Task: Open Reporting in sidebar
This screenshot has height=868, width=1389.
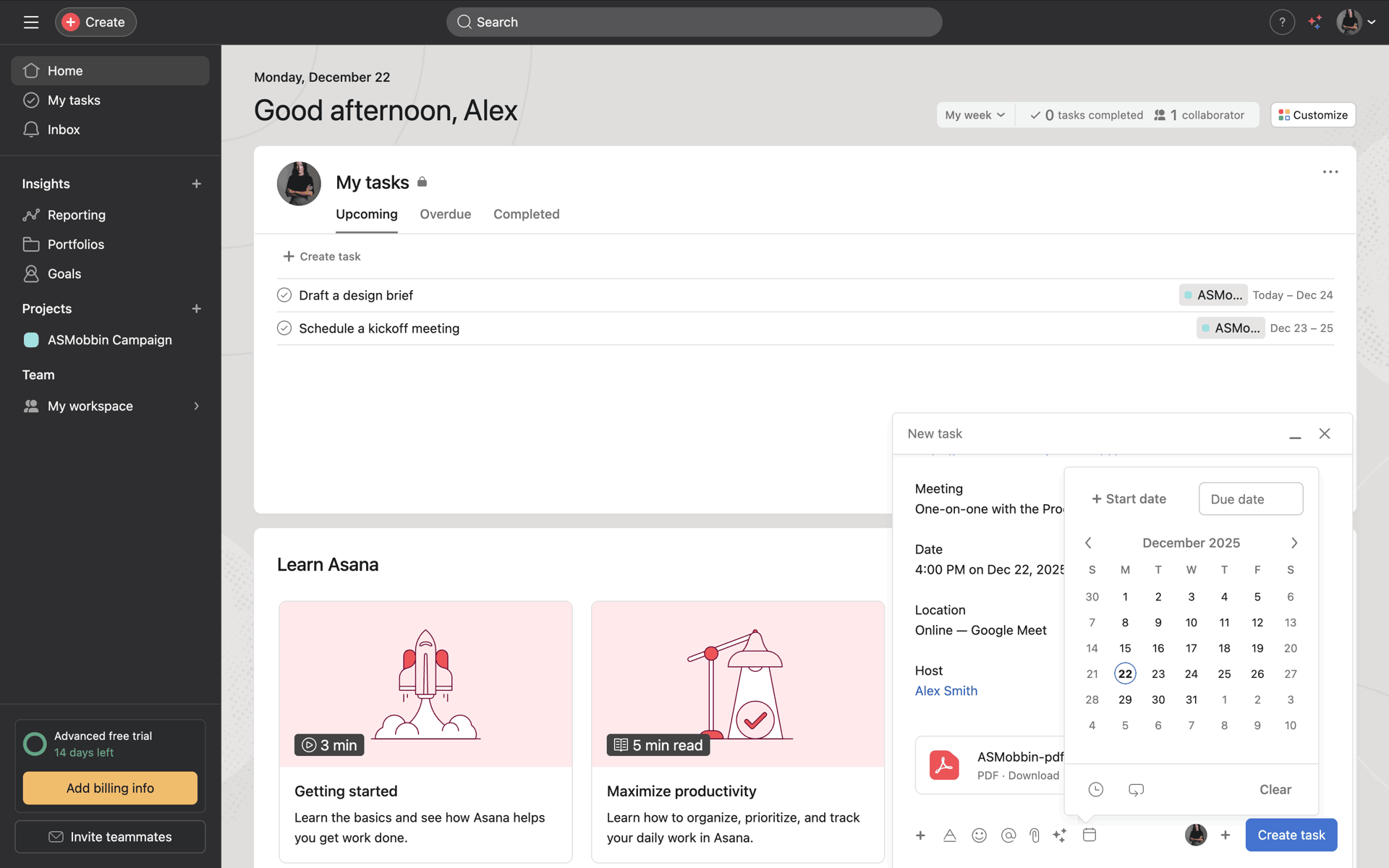Action: (110, 215)
